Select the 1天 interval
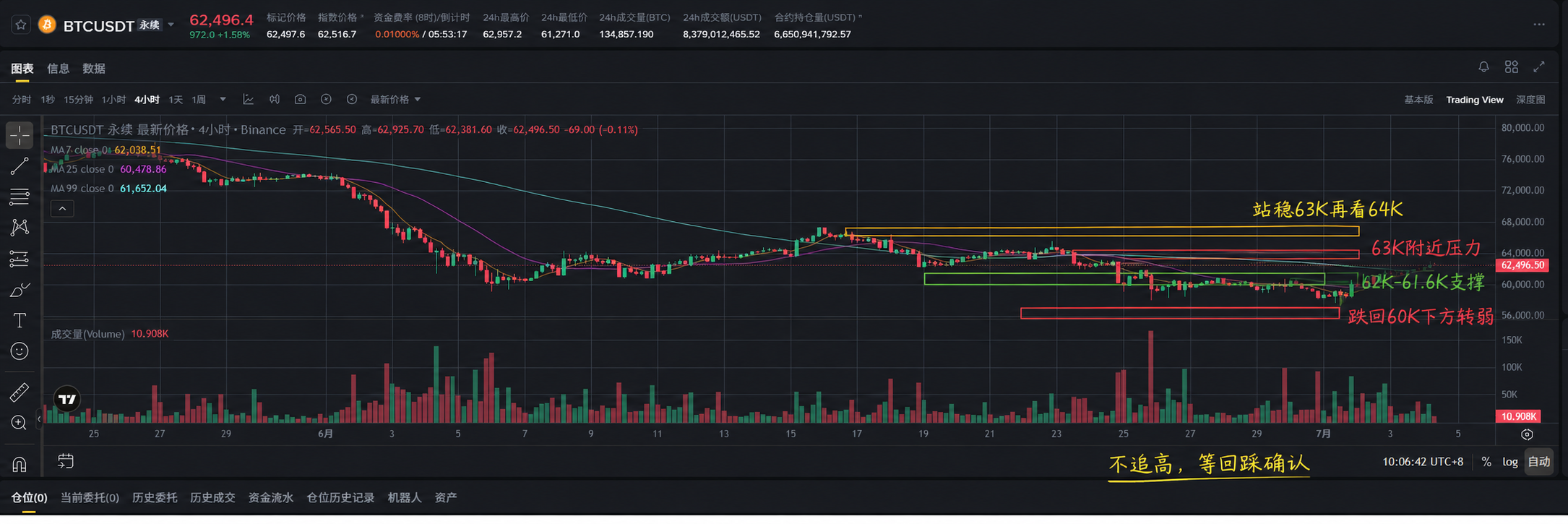This screenshot has height=524, width=1568. pyautogui.click(x=176, y=100)
